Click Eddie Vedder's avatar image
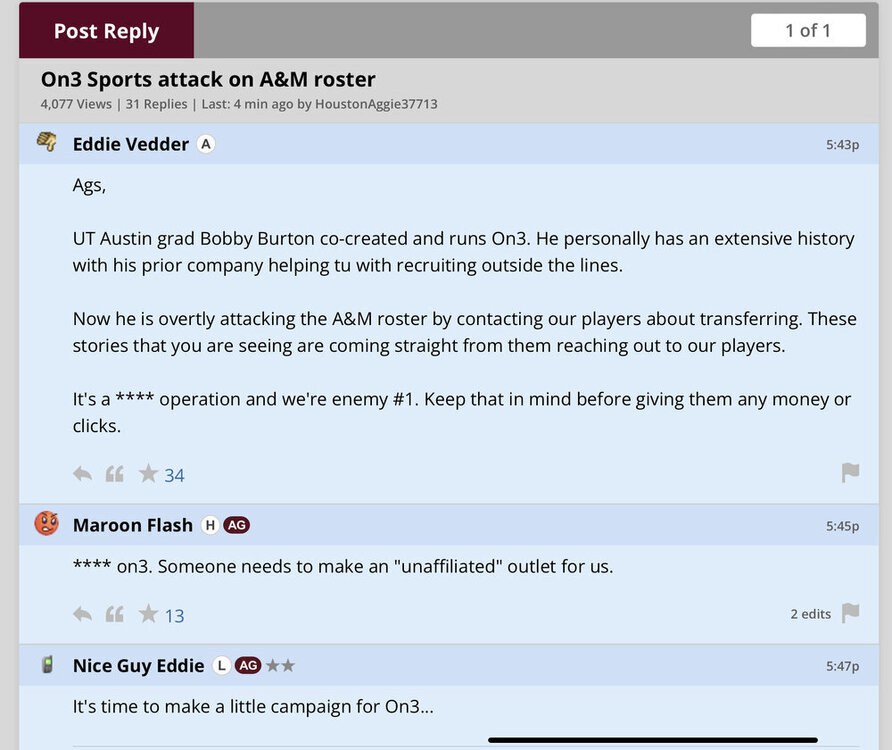 46,142
